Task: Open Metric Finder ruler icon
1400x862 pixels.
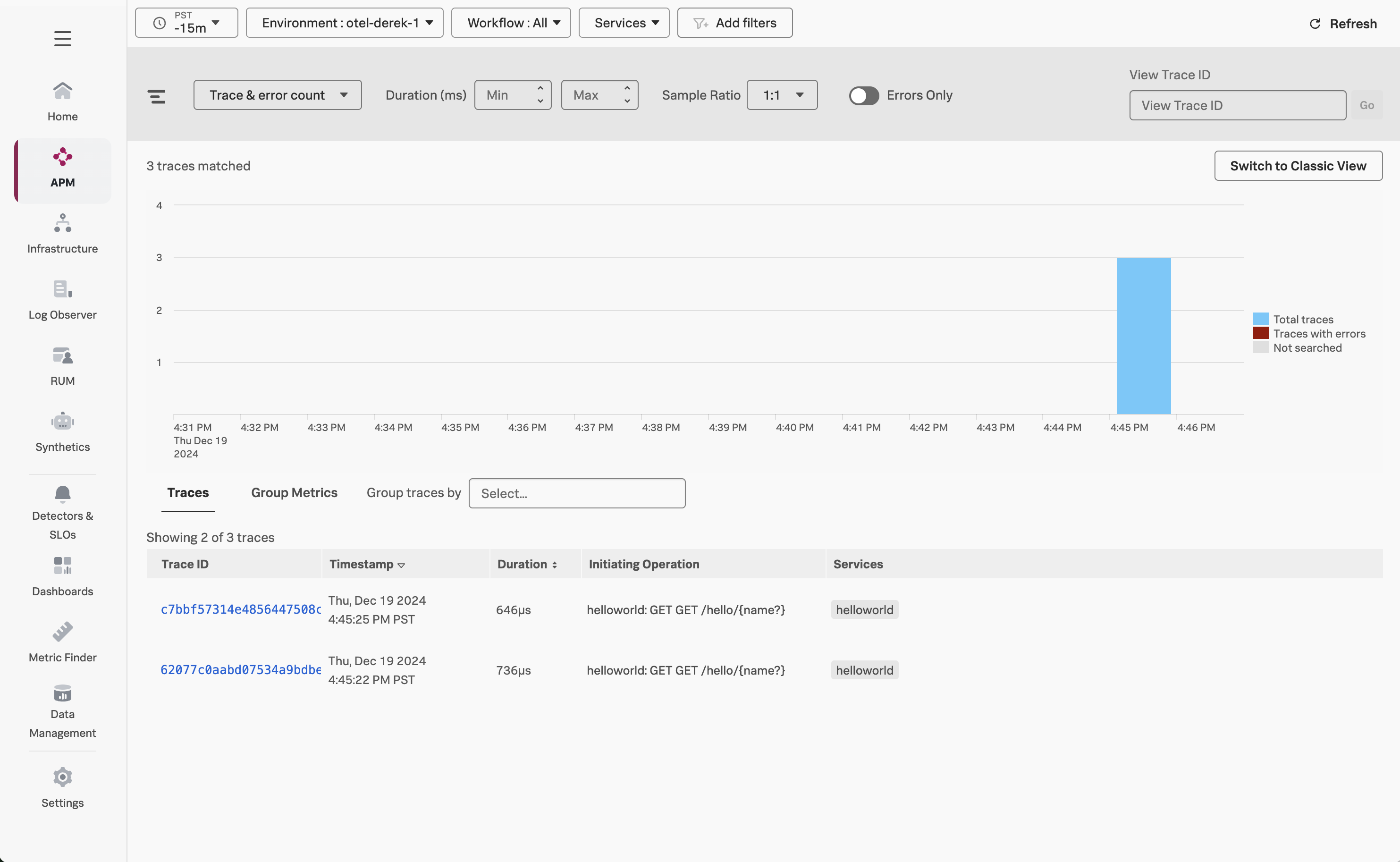Action: click(x=62, y=632)
